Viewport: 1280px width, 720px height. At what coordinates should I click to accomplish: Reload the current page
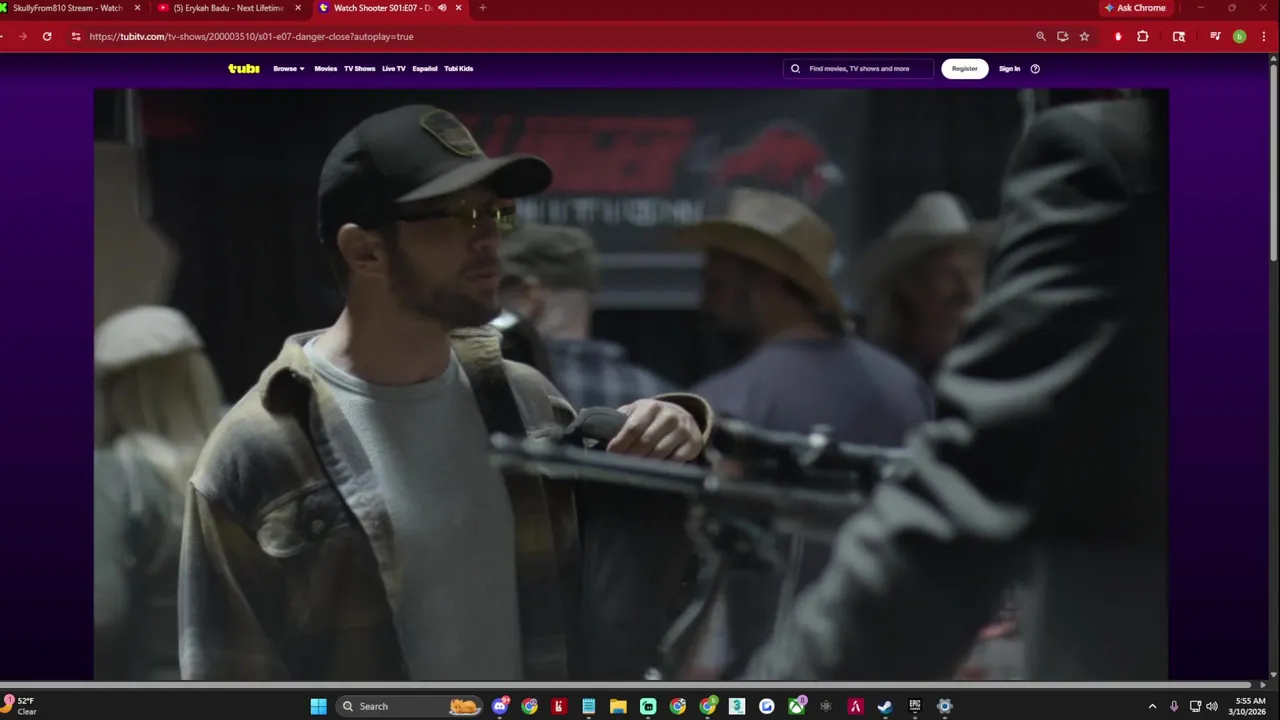click(47, 36)
